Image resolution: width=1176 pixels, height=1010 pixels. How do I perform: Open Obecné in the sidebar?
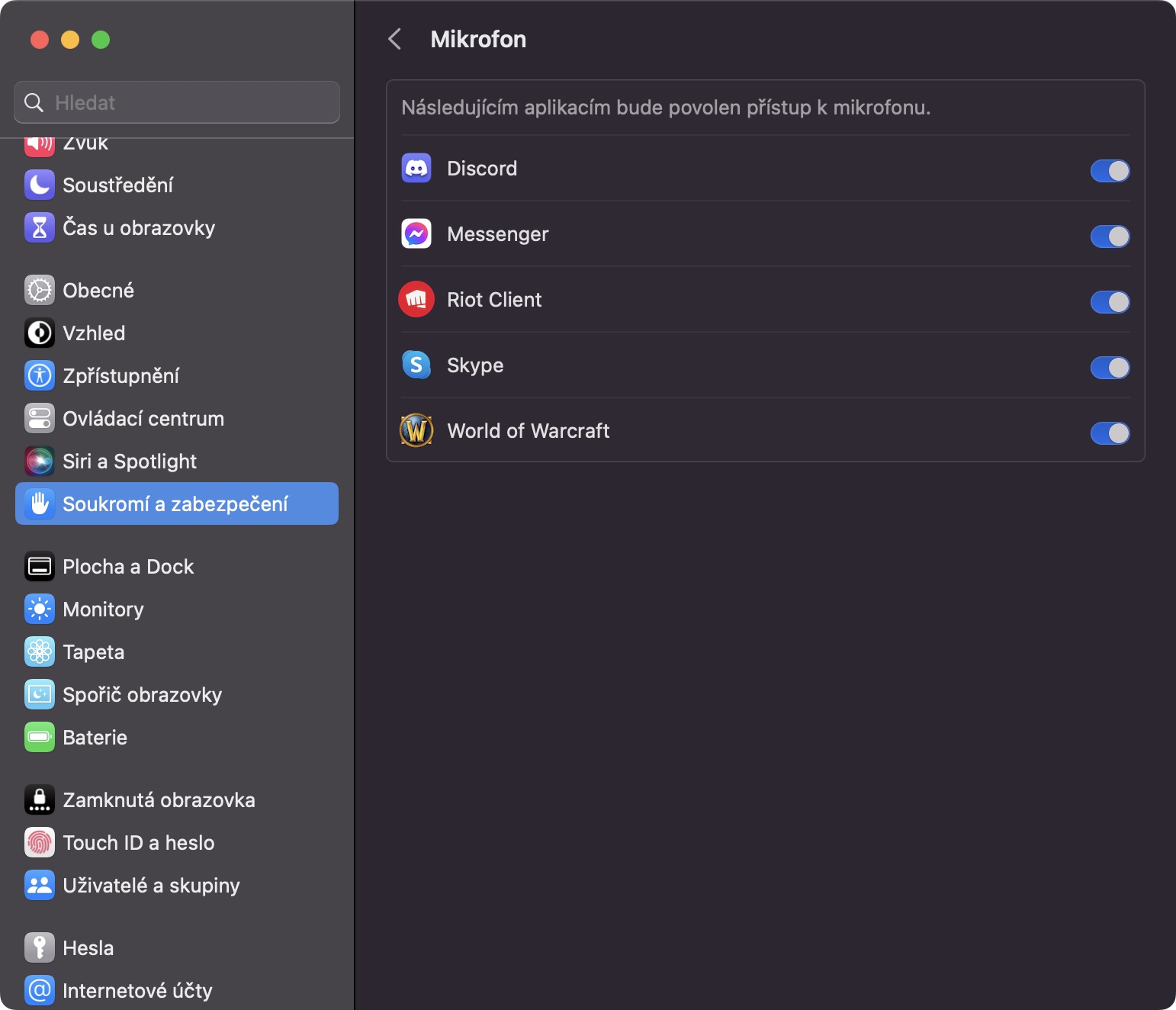(x=98, y=291)
